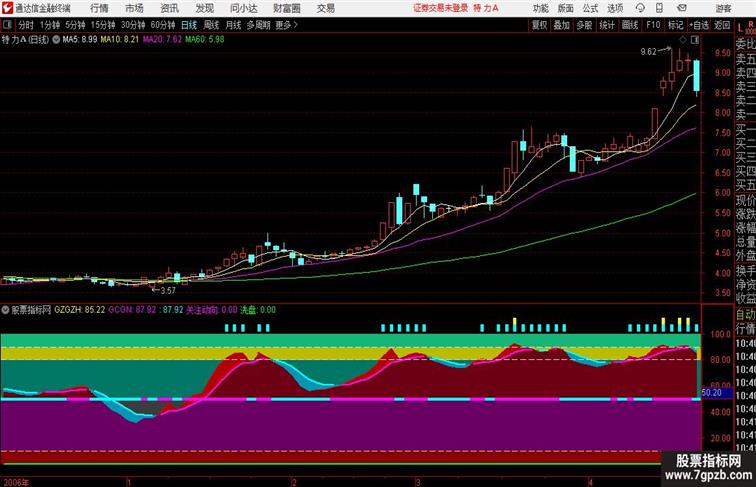This screenshot has width=756, height=487.
Task: Open indicator settings next to 股票指标网
Action: coord(5,310)
